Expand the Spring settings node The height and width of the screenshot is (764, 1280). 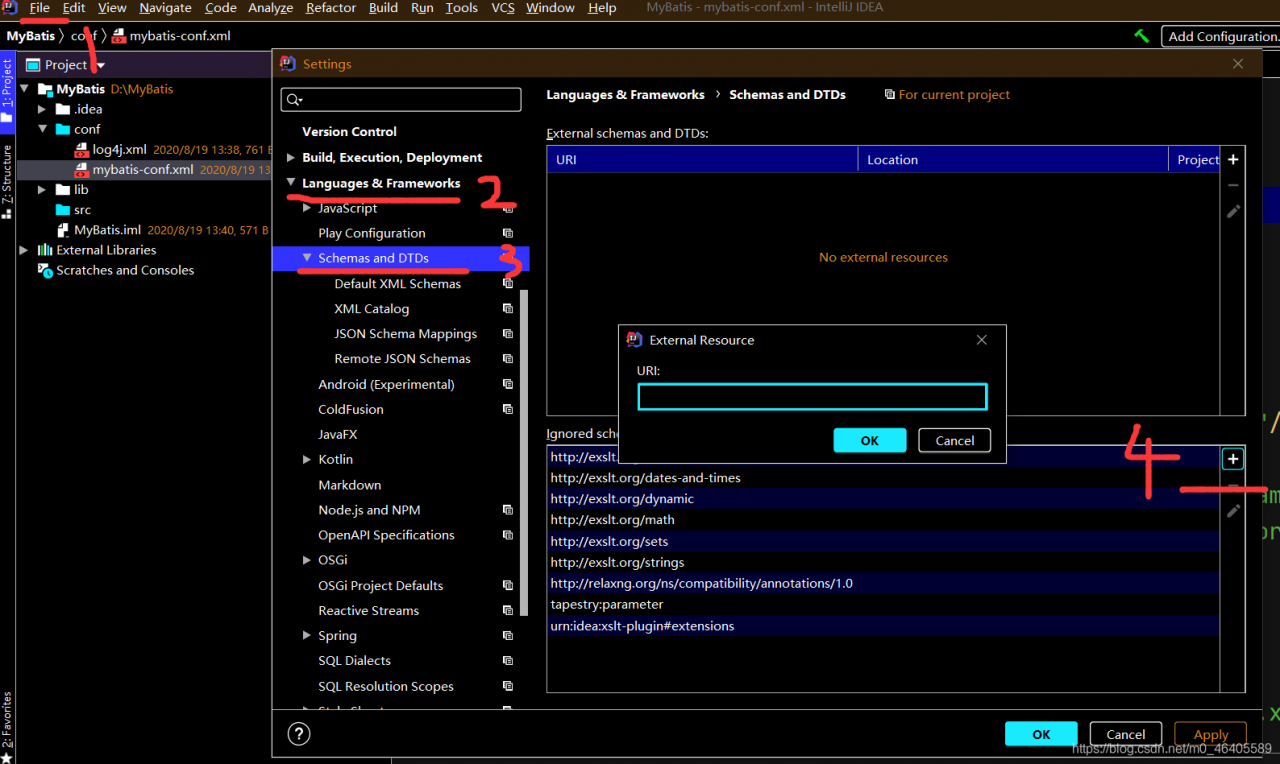click(x=307, y=636)
